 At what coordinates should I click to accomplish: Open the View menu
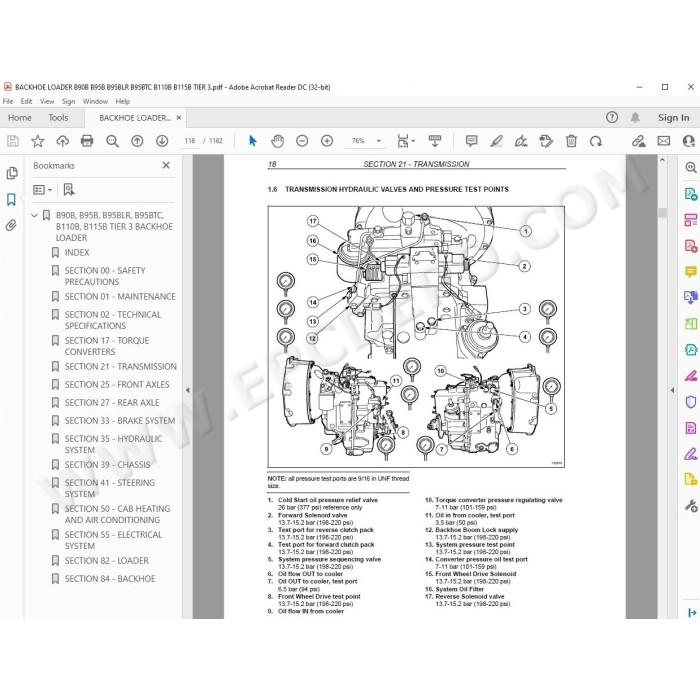click(x=47, y=101)
